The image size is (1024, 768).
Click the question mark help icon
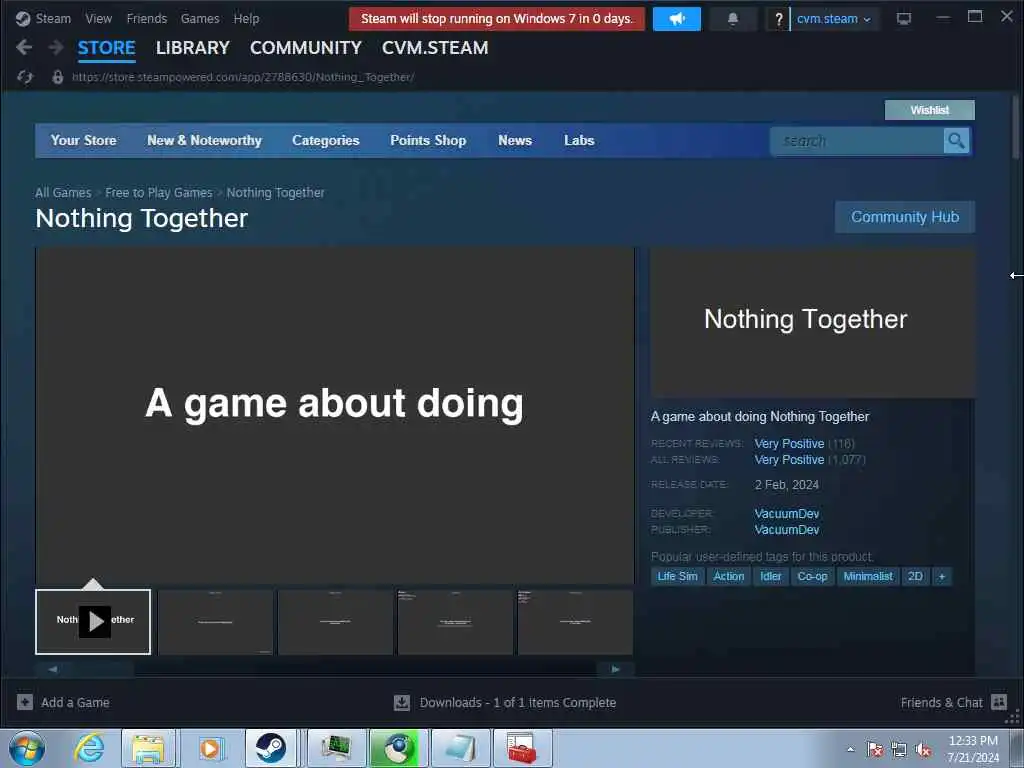(778, 19)
